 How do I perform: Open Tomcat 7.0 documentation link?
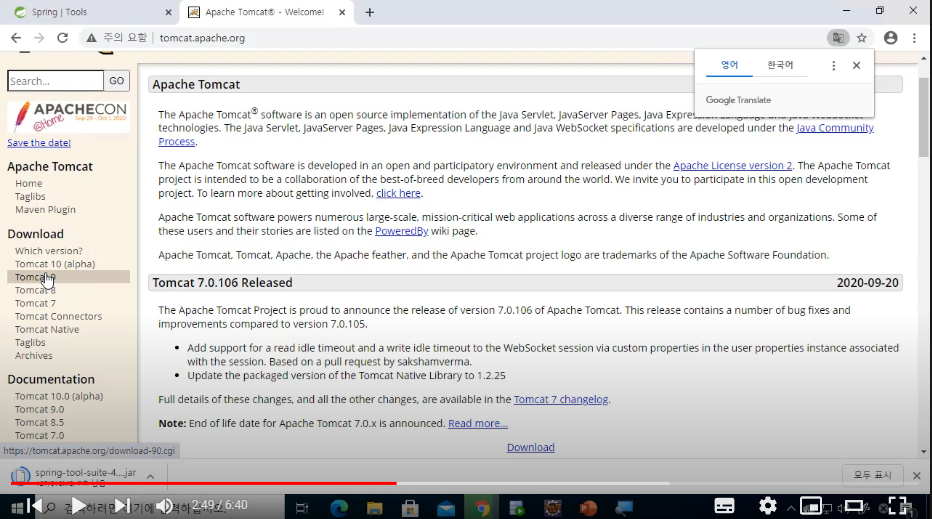point(39,435)
